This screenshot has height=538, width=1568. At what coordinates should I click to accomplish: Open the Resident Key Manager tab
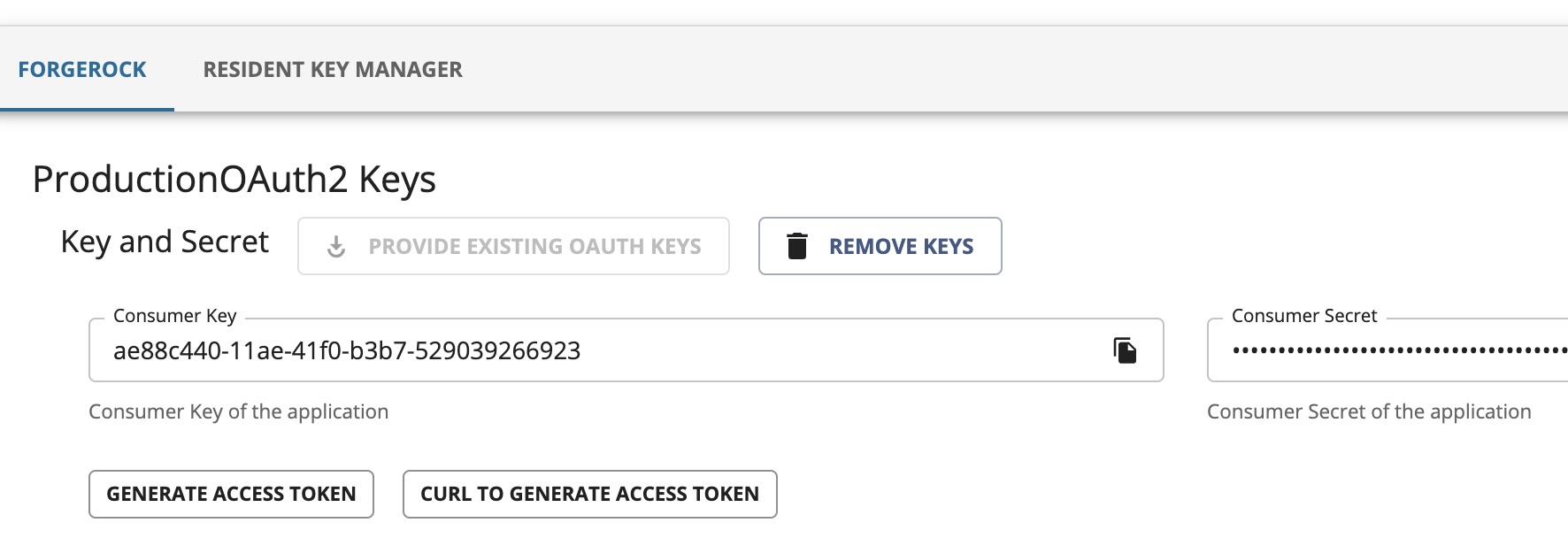coord(333,69)
